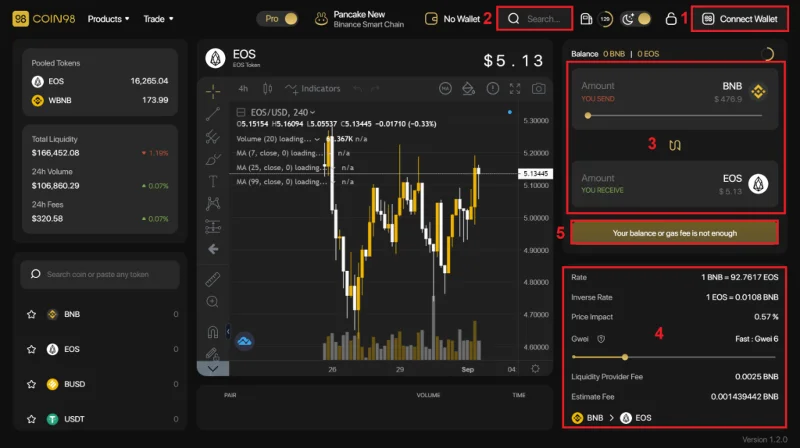Open the gas station icon
This screenshot has height=448, width=800.
(x=586, y=19)
